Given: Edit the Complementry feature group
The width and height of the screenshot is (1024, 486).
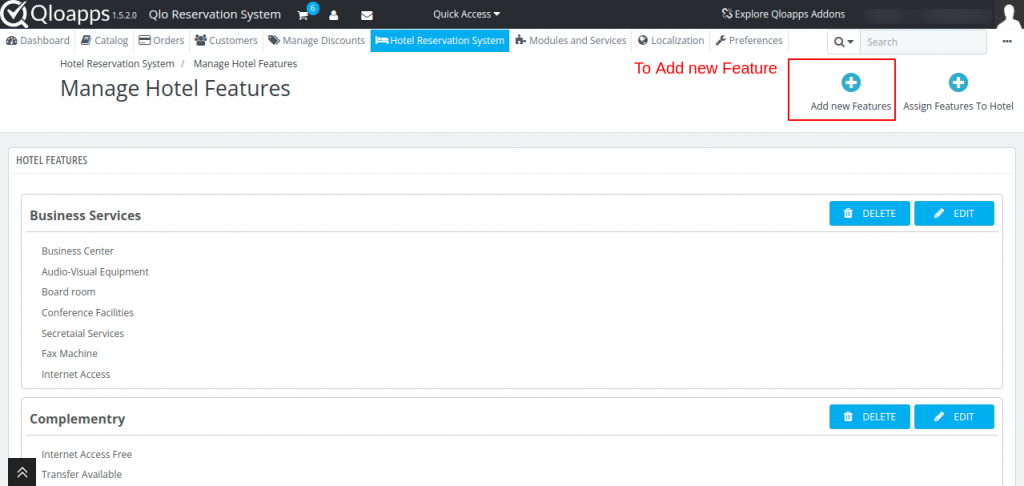Looking at the screenshot, I should pos(954,417).
